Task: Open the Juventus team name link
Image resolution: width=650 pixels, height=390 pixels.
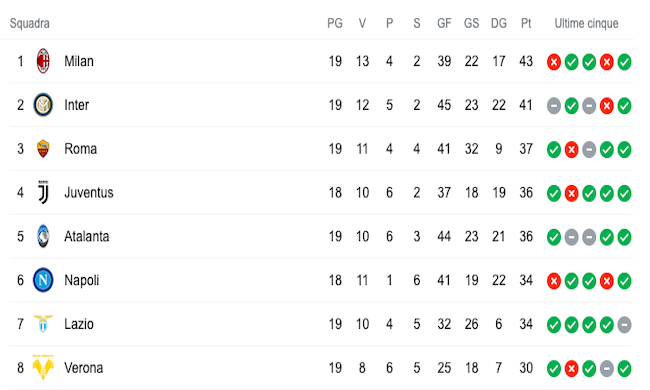Action: (x=89, y=193)
